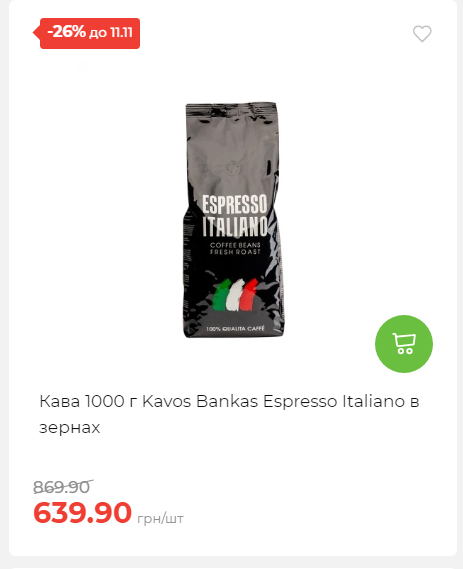The width and height of the screenshot is (463, 569).
Task: Click the red sale price 639.90
Action: point(82,512)
